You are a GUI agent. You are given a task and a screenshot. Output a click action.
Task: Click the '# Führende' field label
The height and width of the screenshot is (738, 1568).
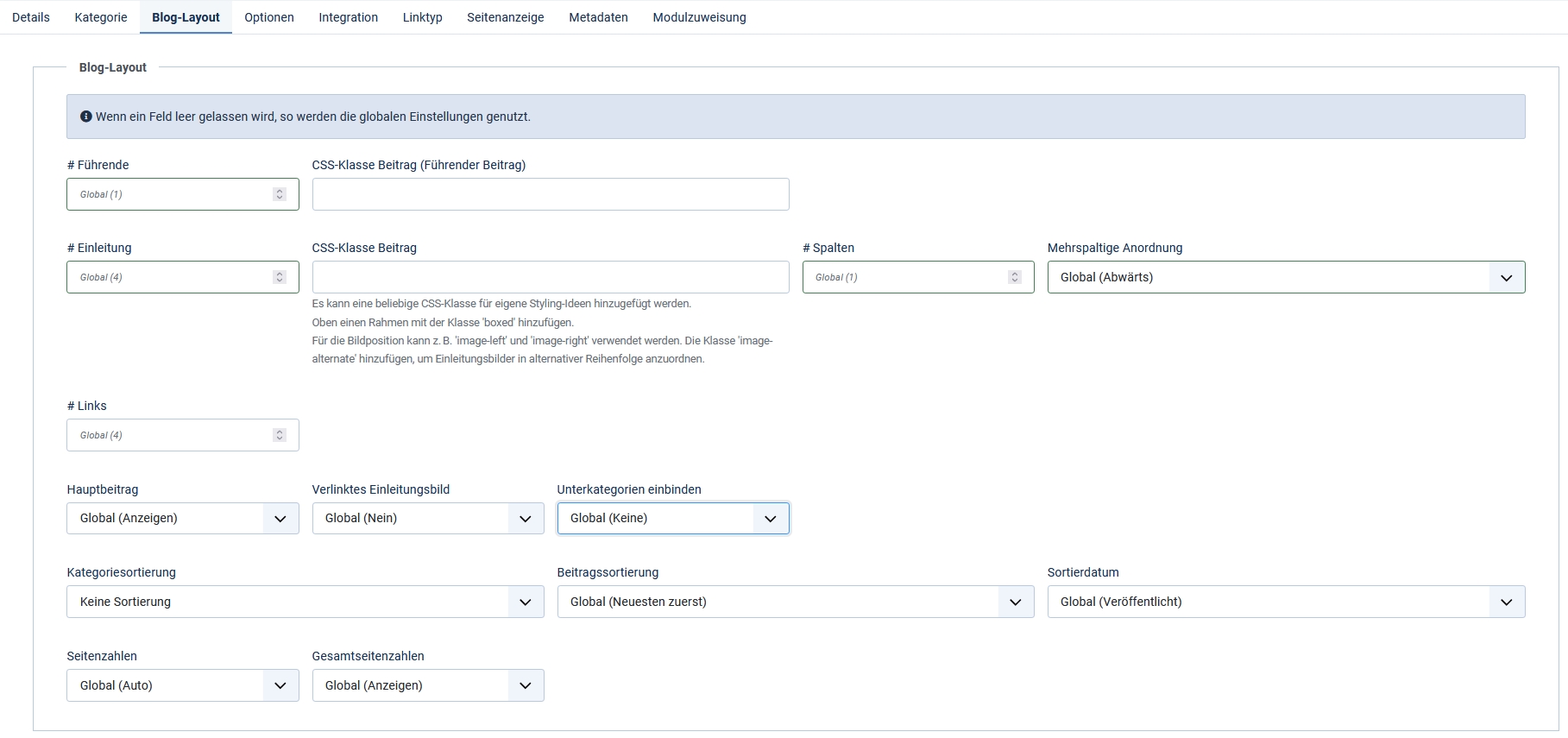point(98,165)
